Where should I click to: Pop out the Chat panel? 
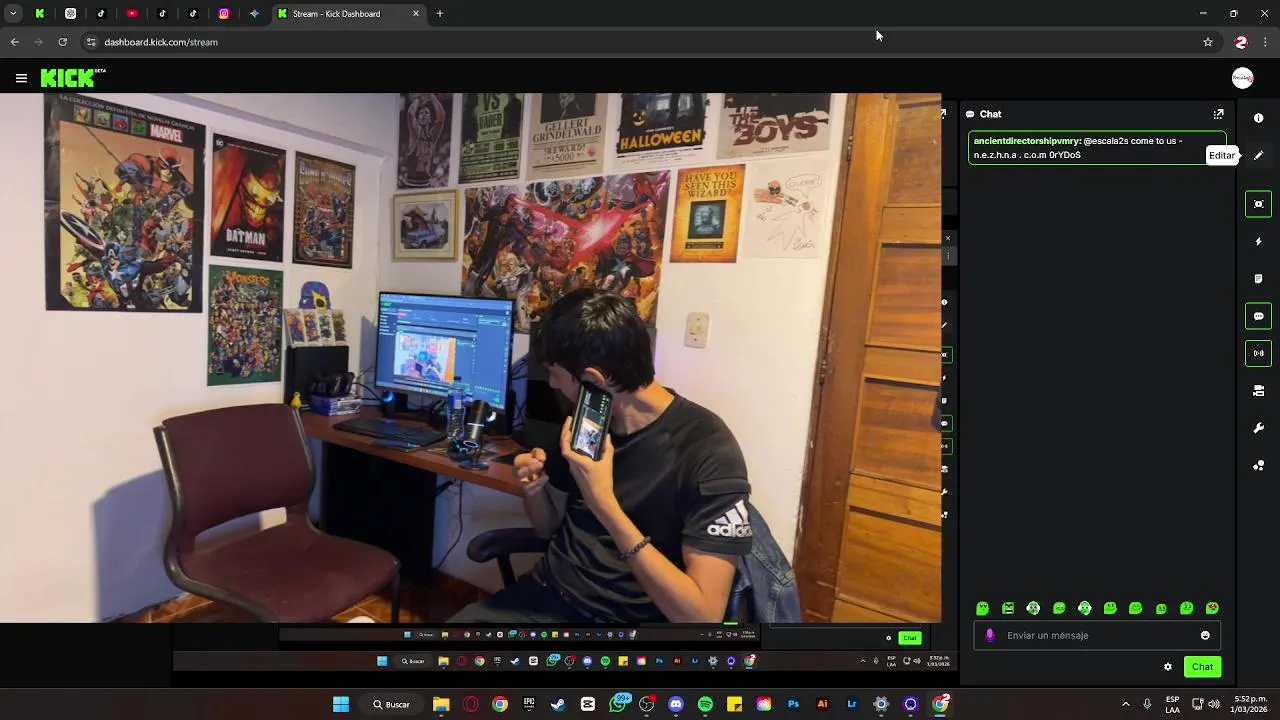pos(1218,114)
